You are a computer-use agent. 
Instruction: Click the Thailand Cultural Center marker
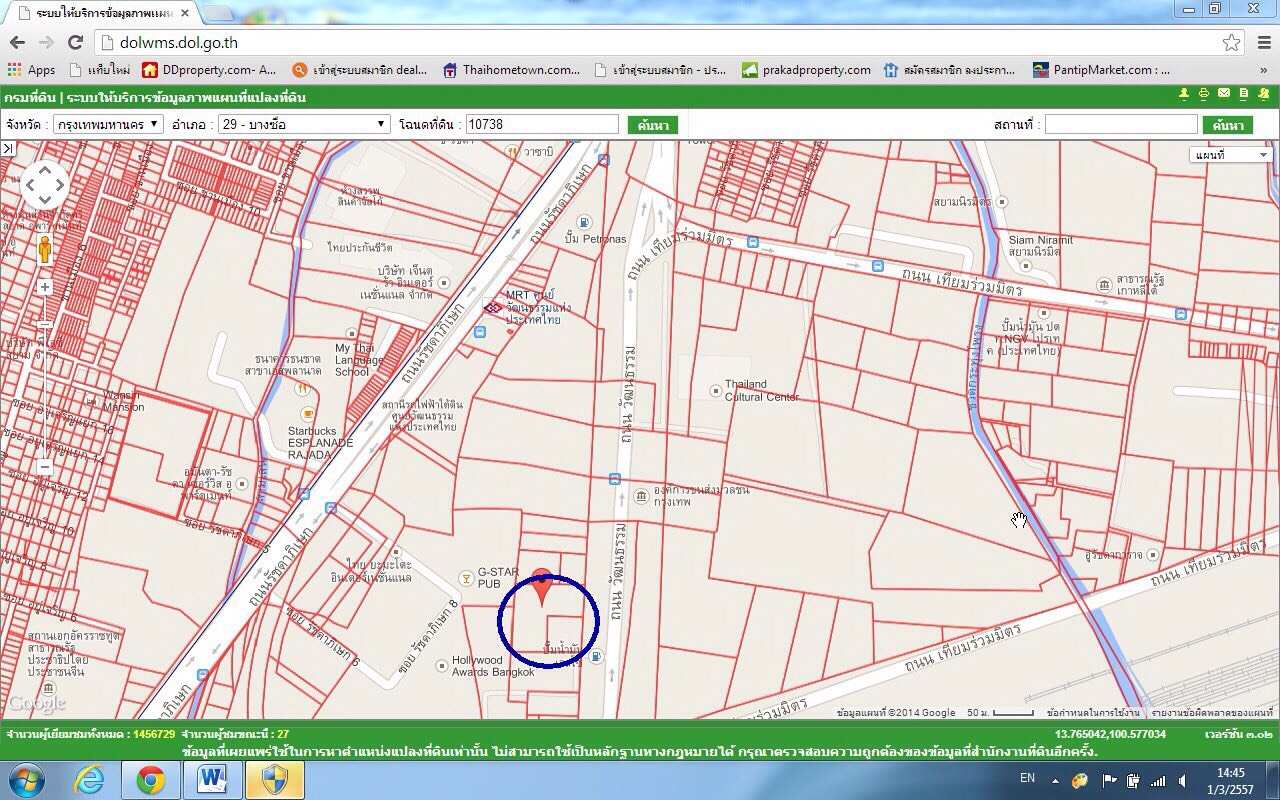715,390
